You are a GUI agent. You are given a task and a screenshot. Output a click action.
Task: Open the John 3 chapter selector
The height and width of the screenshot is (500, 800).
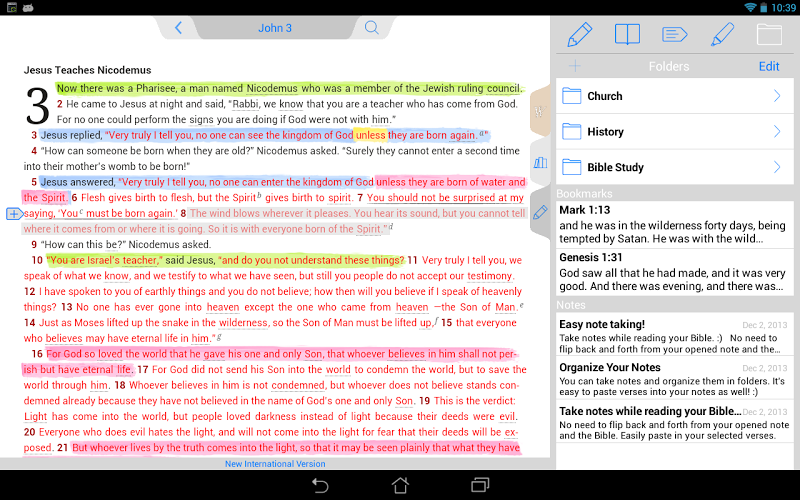click(274, 28)
